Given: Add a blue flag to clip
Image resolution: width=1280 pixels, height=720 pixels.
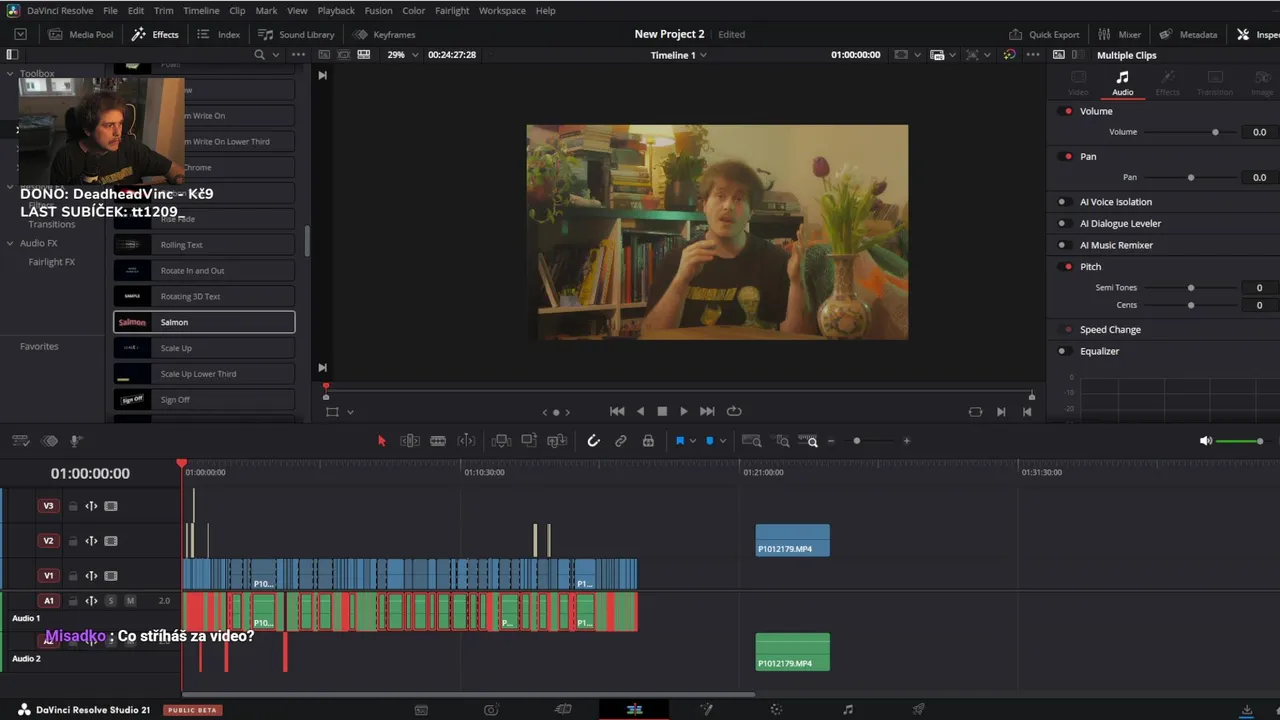Looking at the screenshot, I should pyautogui.click(x=680, y=441).
